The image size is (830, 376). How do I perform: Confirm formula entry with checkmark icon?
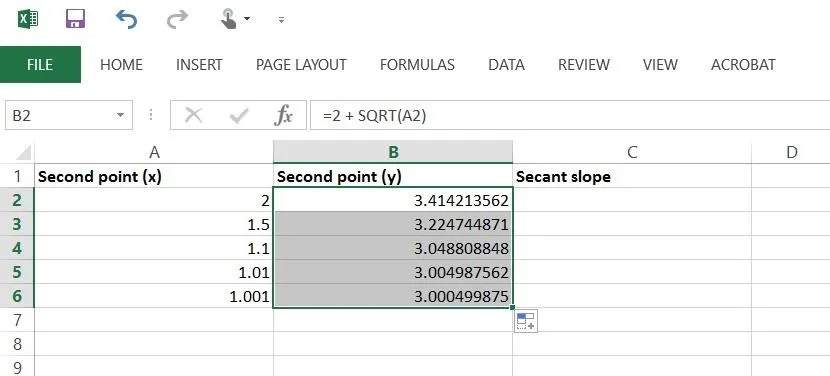pyautogui.click(x=239, y=115)
